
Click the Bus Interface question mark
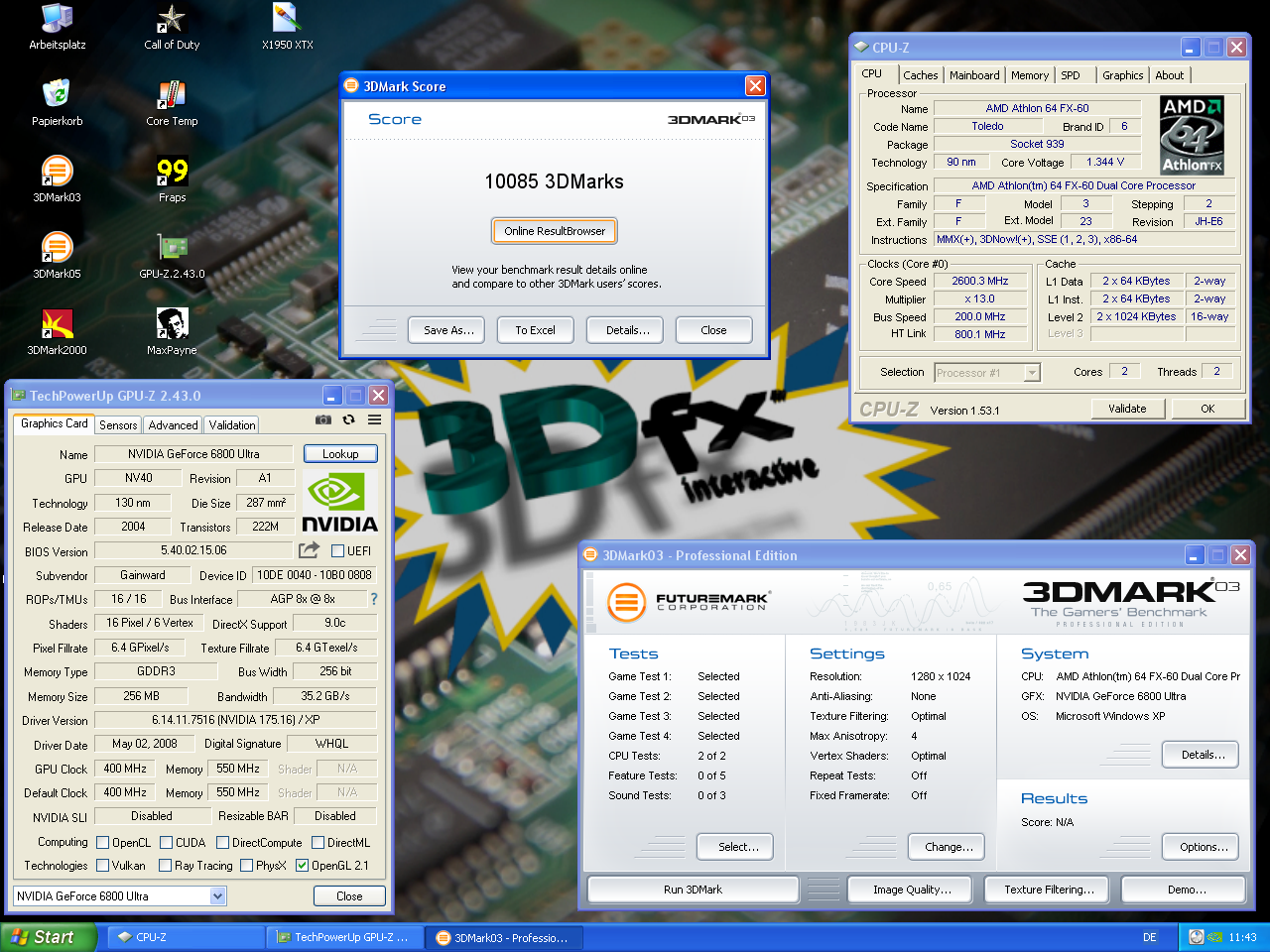[374, 599]
